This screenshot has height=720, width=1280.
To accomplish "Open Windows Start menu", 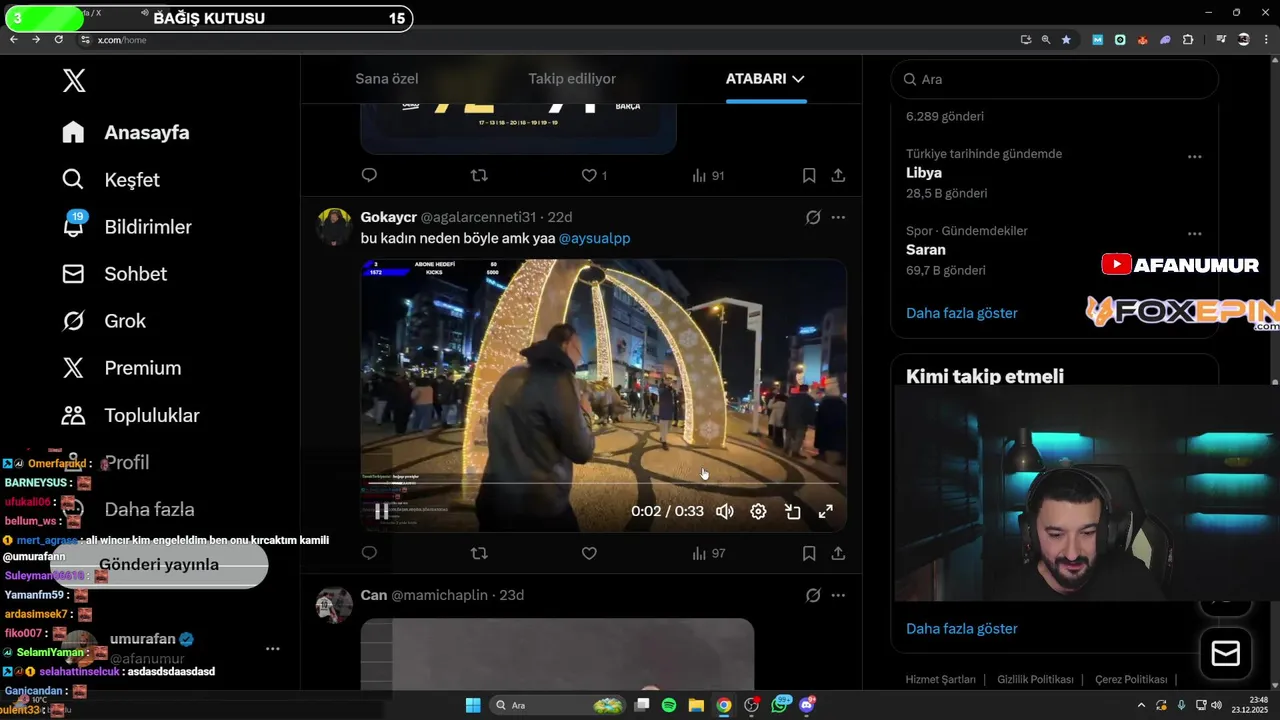I will point(473,705).
